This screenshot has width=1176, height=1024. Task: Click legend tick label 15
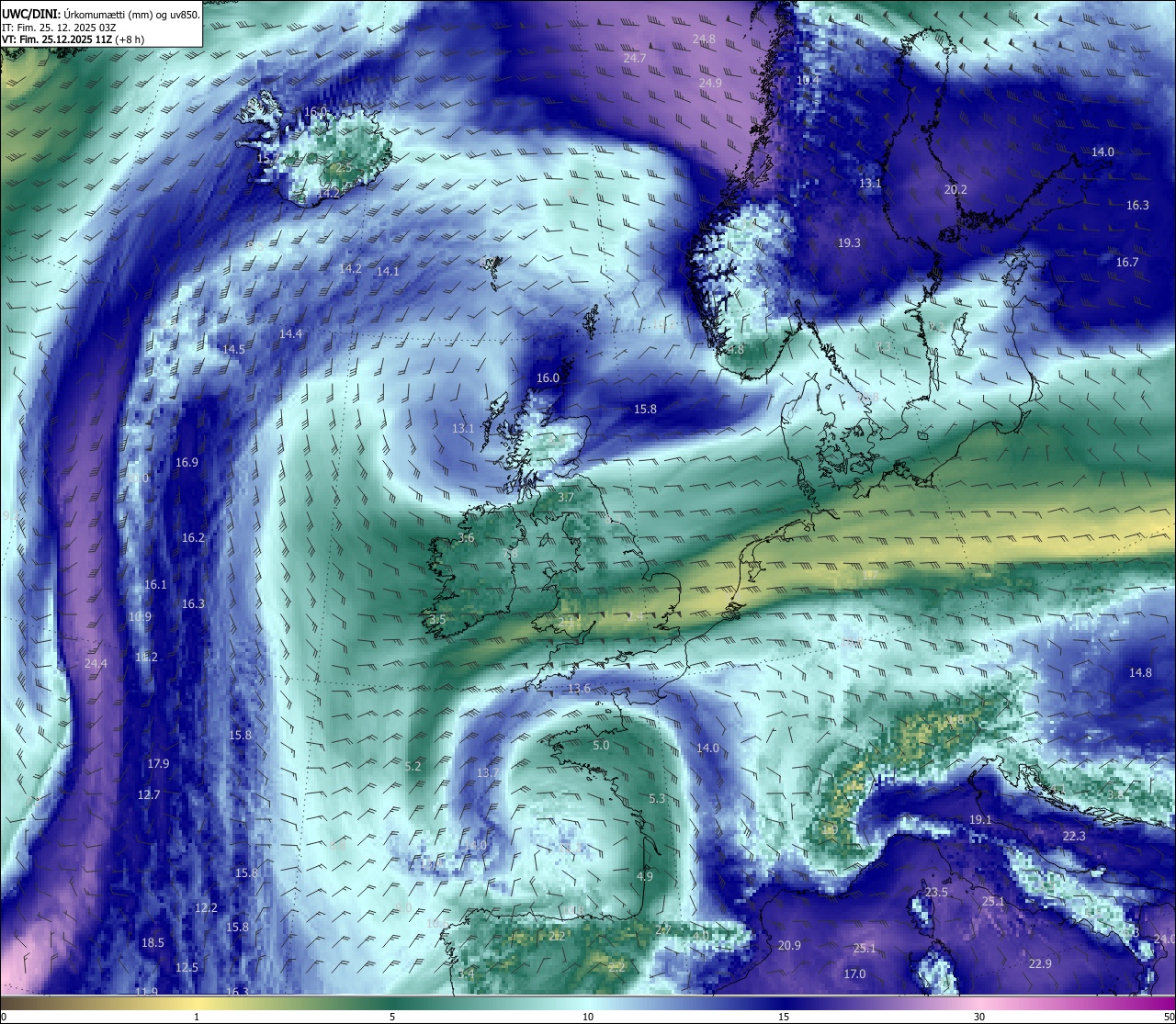pos(783,1017)
